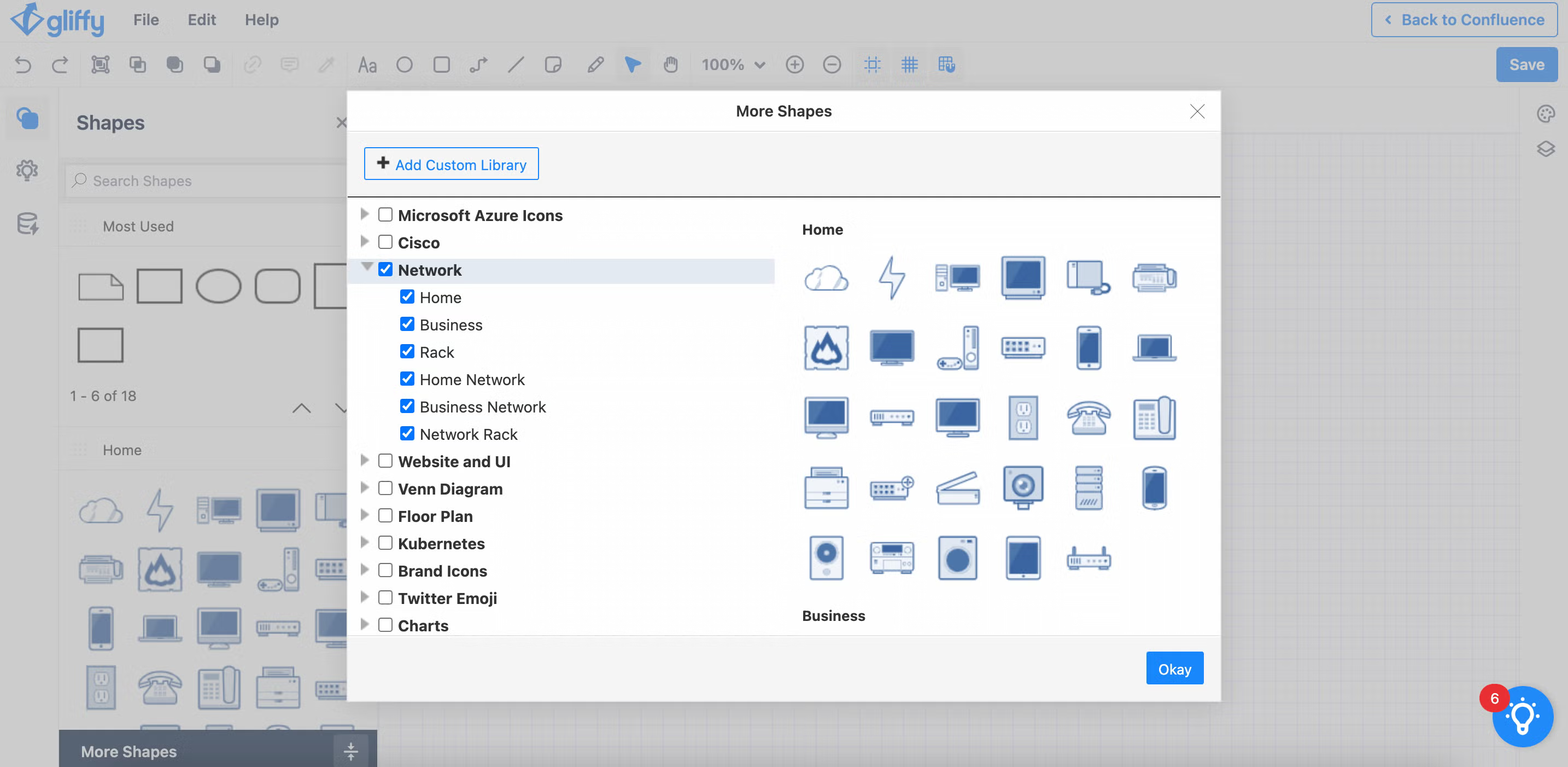The image size is (1568, 767).
Task: Select the cloud shape in Home preview
Action: coord(826,278)
